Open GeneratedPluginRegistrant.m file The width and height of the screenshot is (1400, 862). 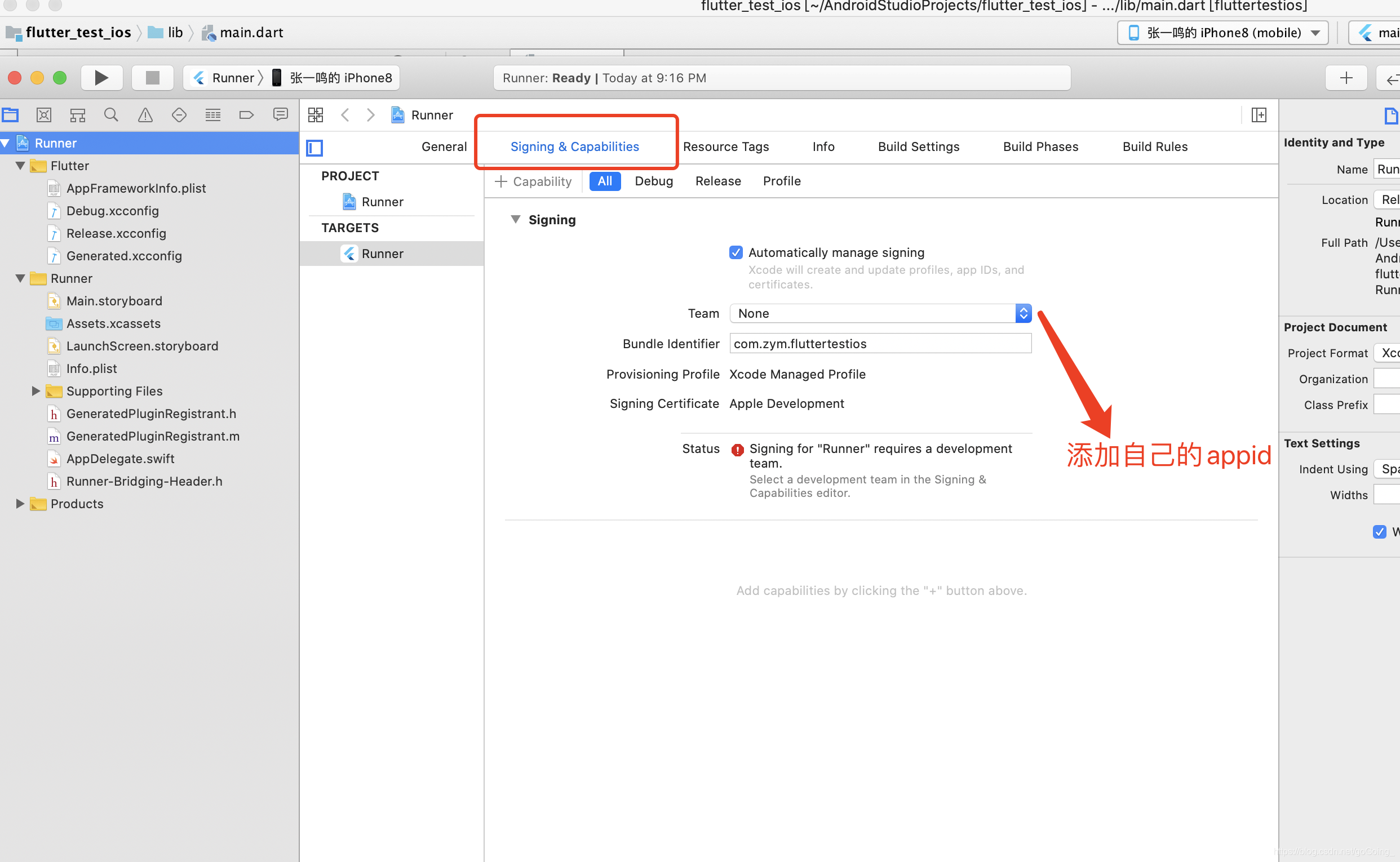(x=153, y=436)
